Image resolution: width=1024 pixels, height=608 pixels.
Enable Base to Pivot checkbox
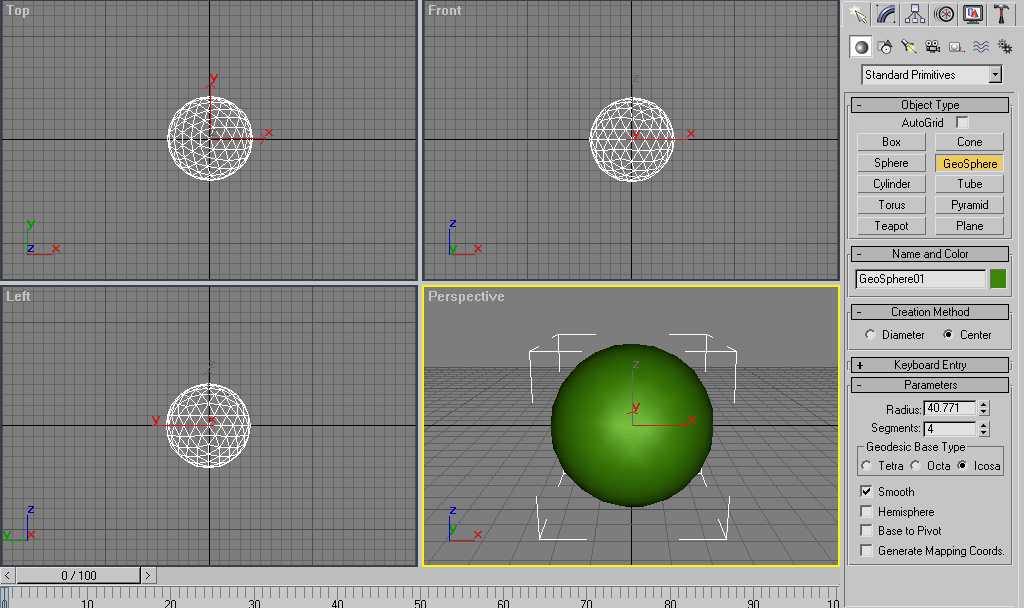point(866,530)
